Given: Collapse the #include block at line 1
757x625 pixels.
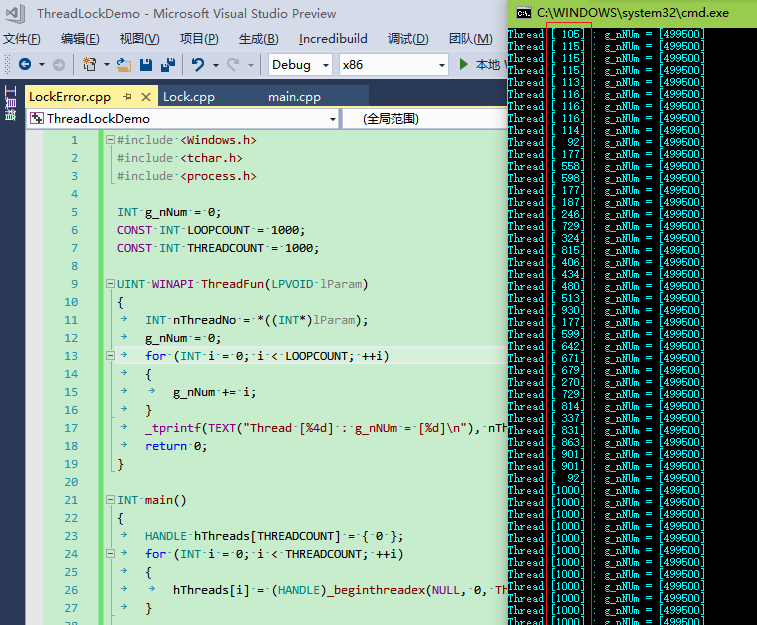Looking at the screenshot, I should tap(108, 140).
